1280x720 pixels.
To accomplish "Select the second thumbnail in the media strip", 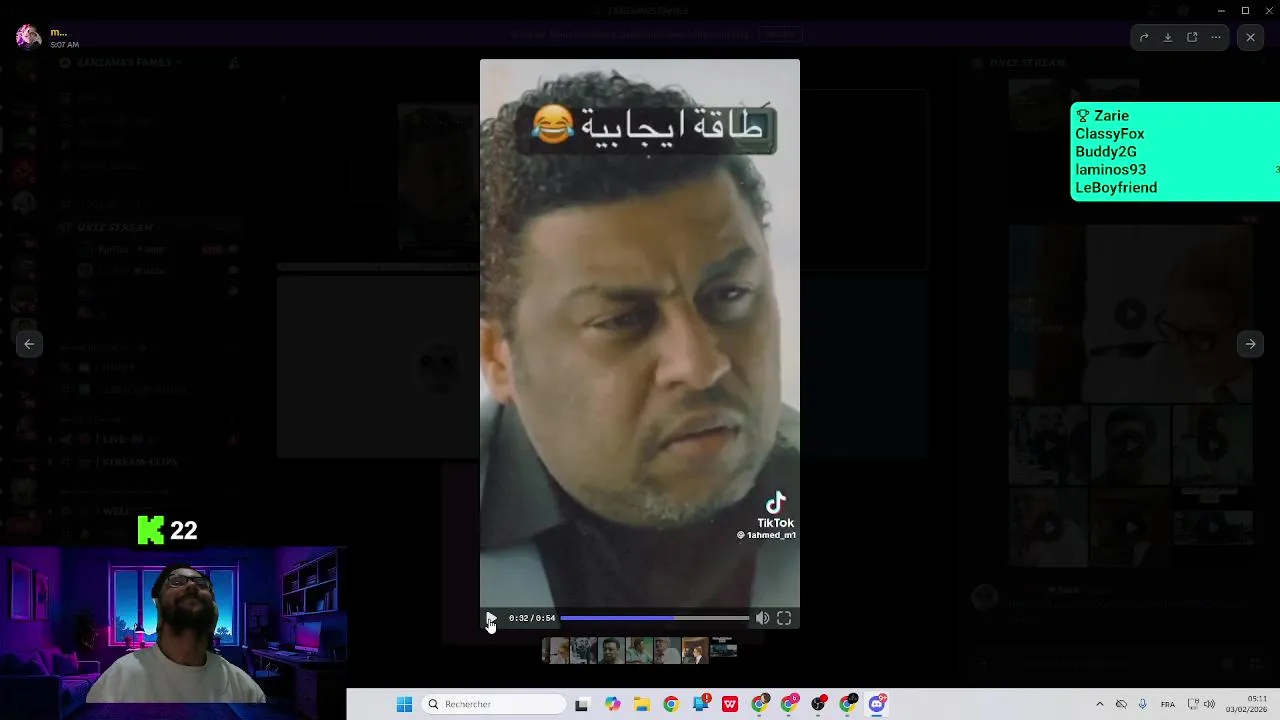I will coord(583,651).
